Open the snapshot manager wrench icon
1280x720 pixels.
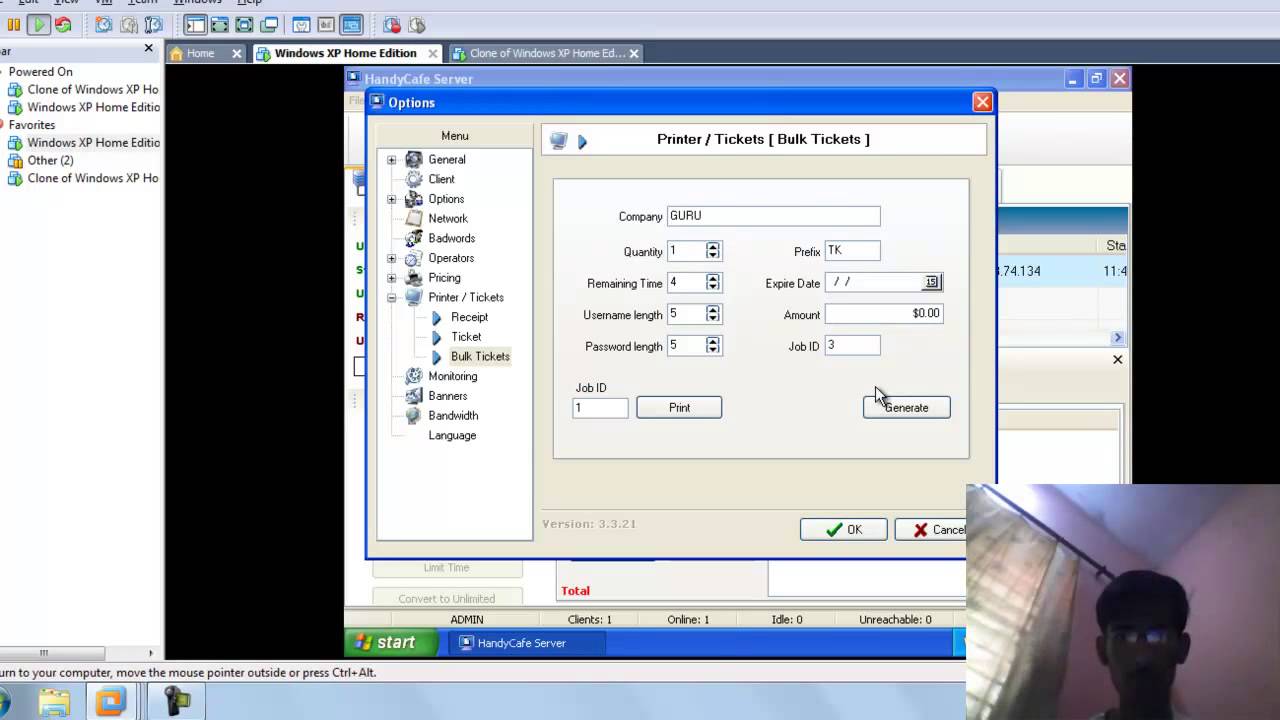(153, 25)
